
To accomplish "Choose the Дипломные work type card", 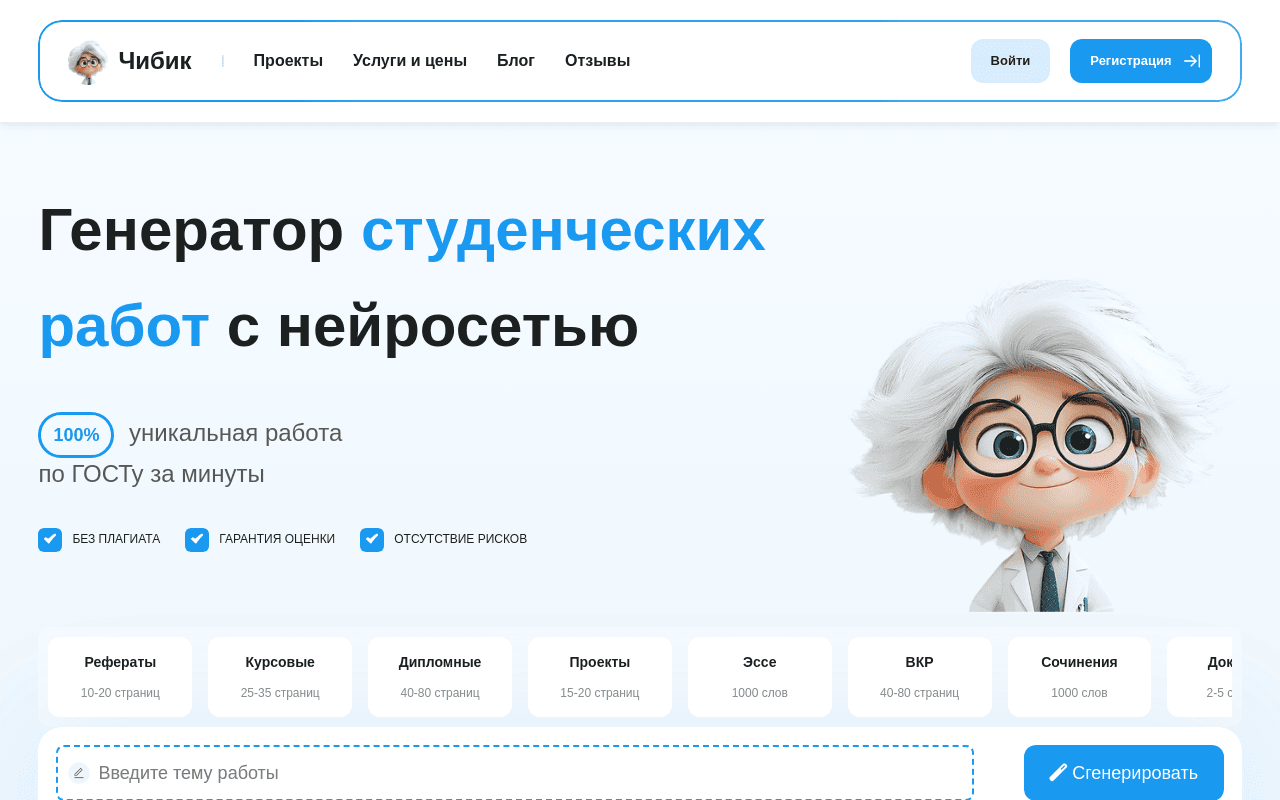I will pos(440,677).
